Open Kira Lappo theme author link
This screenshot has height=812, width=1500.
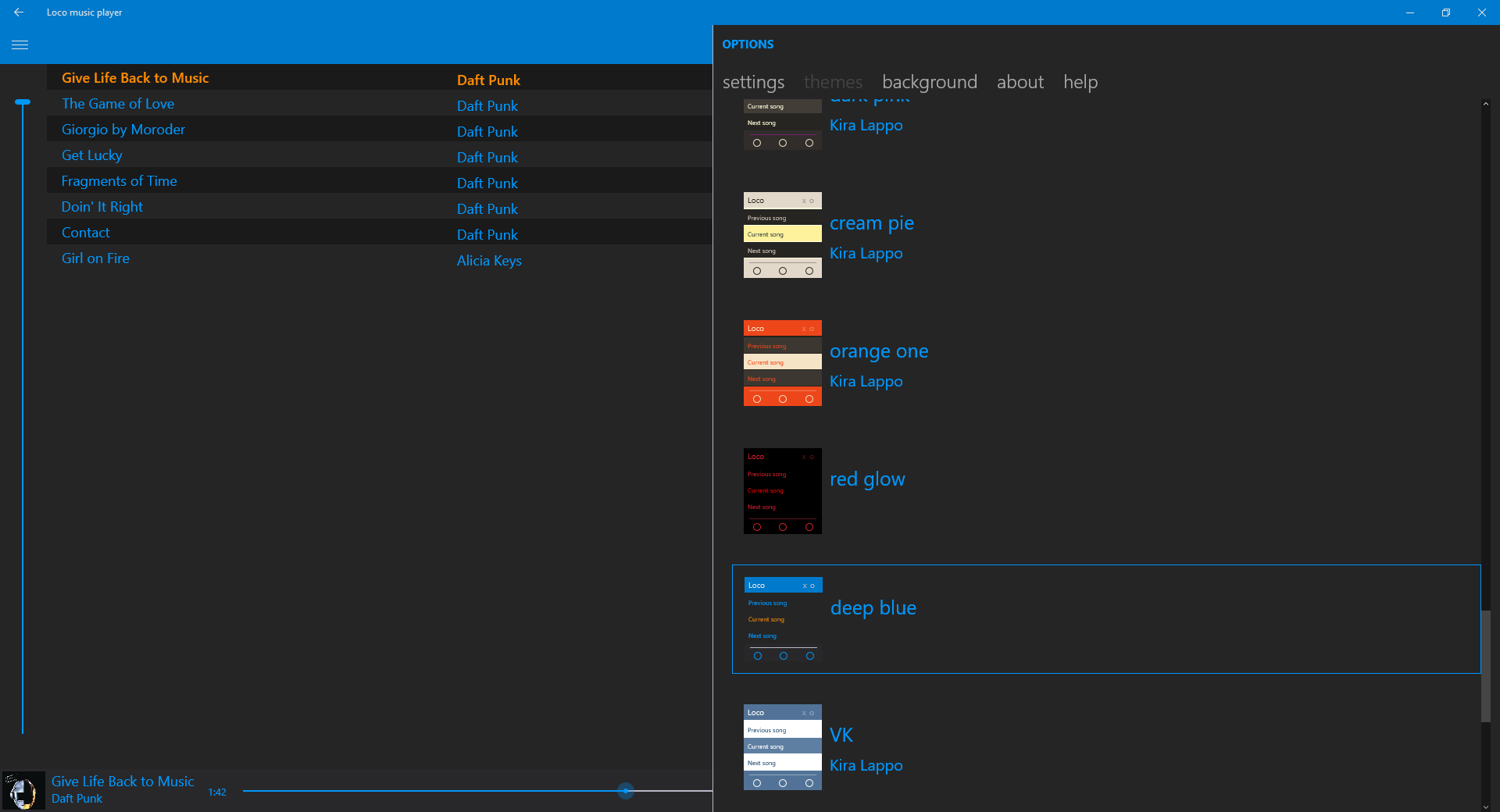[866, 126]
